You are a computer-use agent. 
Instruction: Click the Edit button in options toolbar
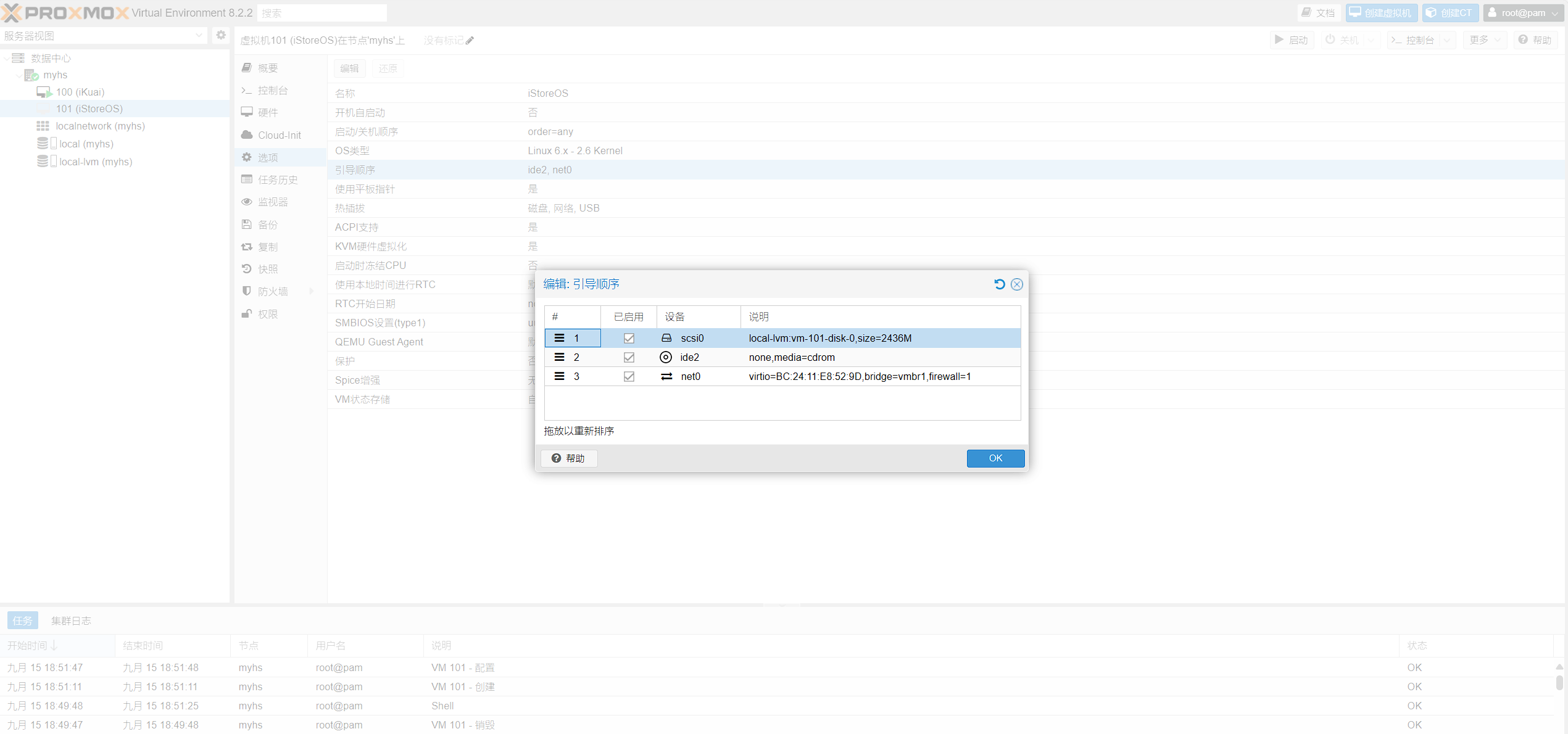click(x=349, y=68)
